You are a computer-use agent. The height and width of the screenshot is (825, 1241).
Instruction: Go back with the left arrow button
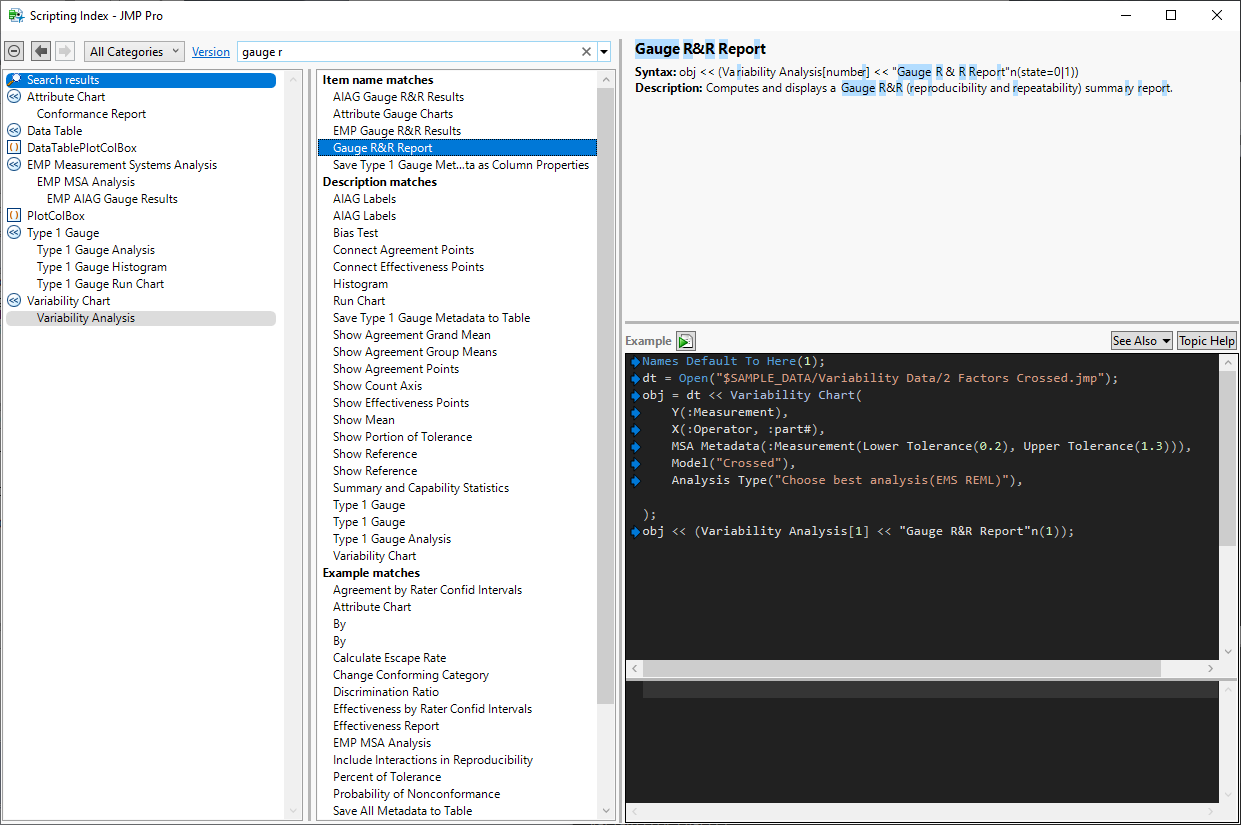coord(41,51)
